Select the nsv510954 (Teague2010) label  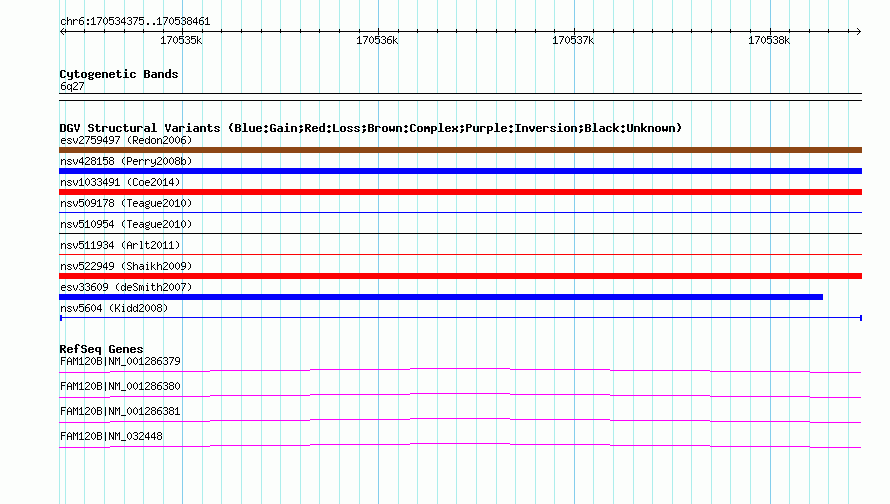[x=126, y=224]
